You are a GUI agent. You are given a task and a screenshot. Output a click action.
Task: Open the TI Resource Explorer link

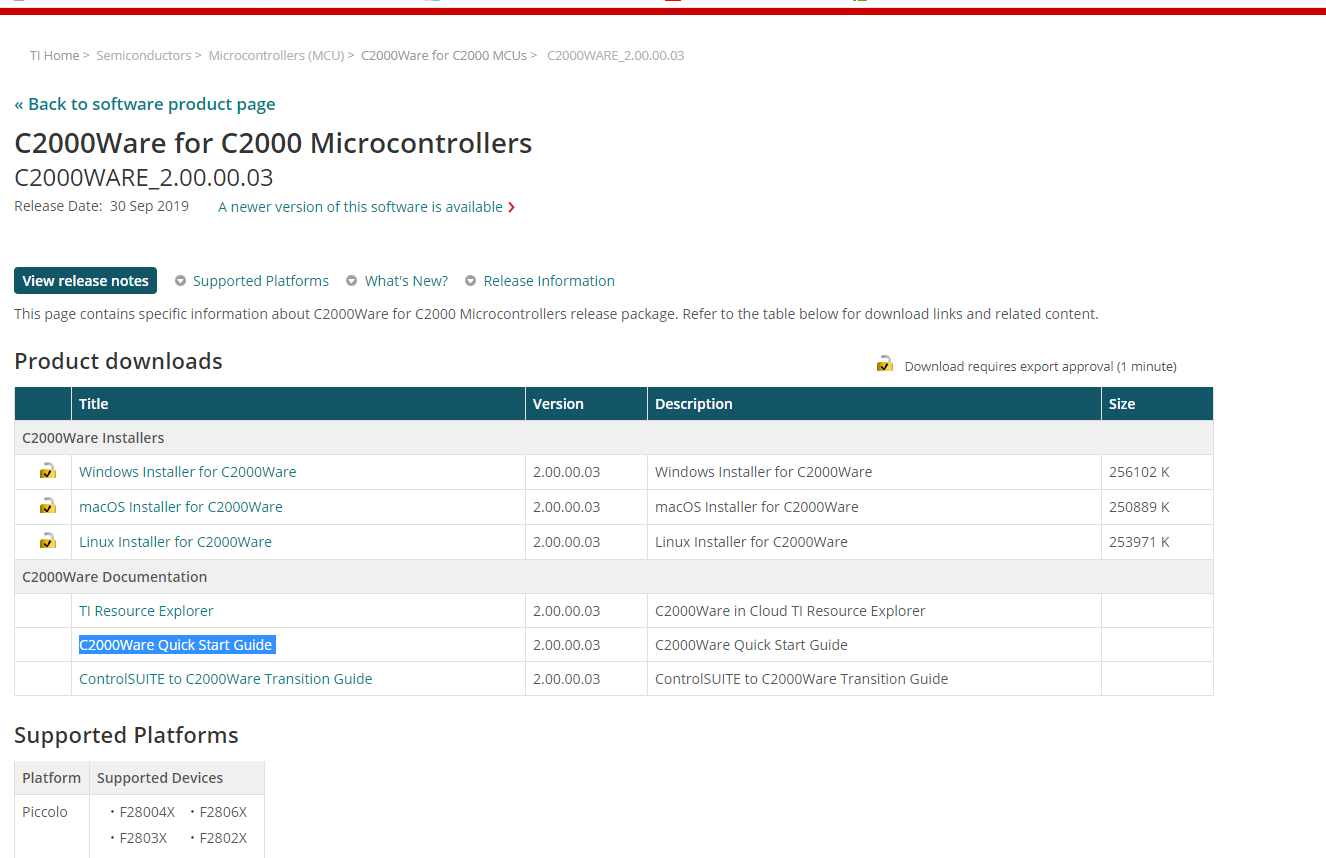point(146,611)
